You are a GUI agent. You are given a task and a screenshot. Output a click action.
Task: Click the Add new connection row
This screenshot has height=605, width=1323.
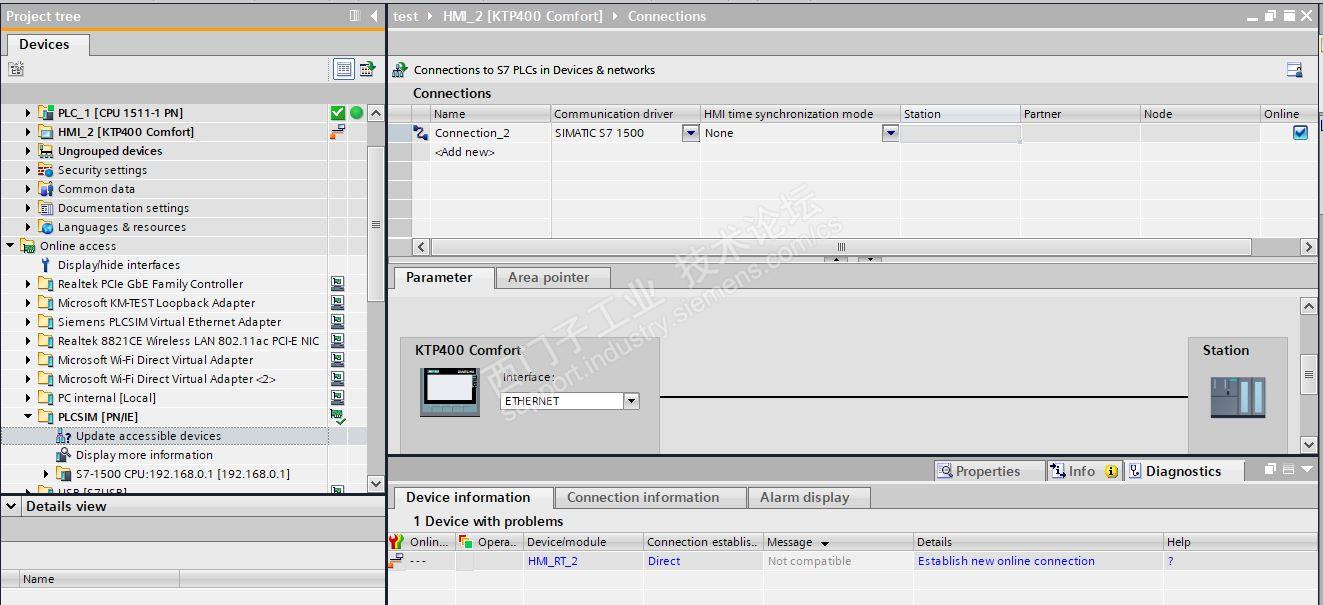(x=465, y=152)
